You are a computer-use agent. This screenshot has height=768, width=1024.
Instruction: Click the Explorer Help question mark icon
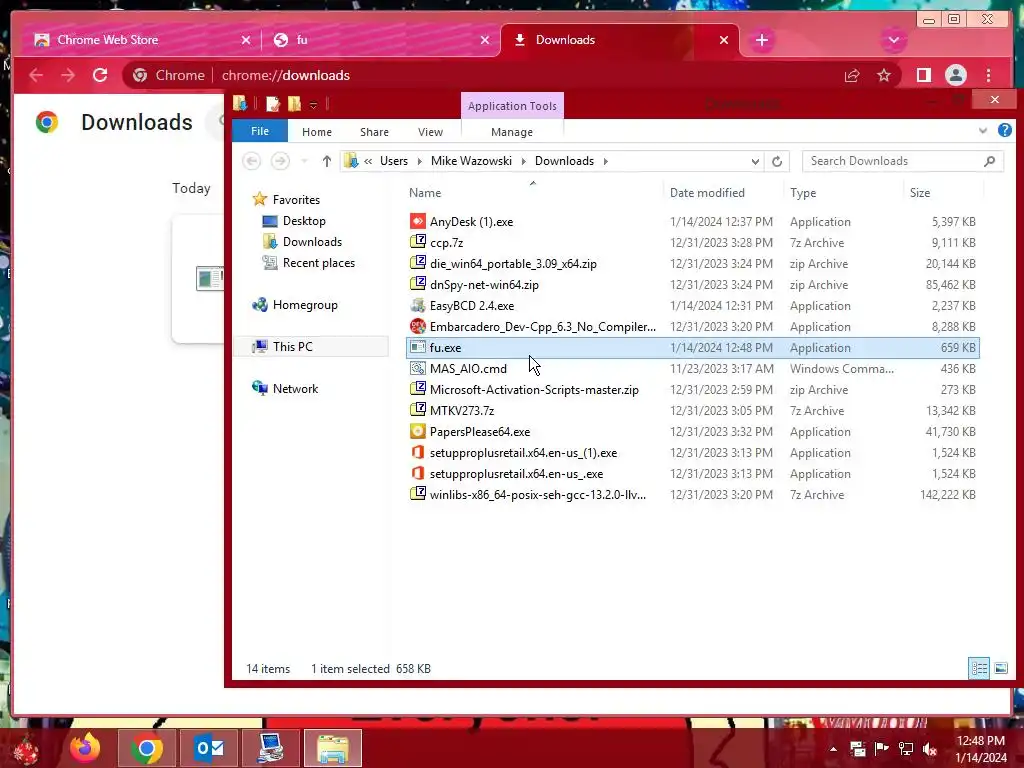[1004, 131]
